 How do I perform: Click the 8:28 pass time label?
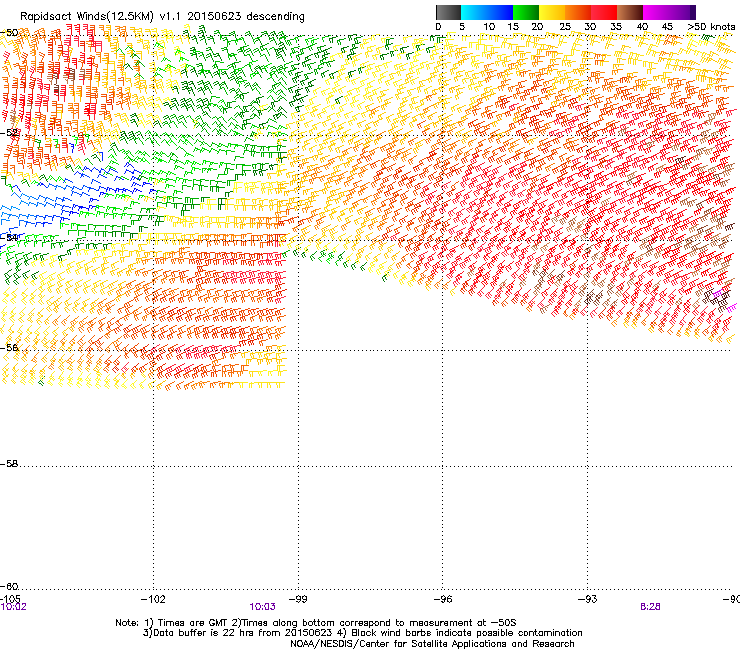(x=650, y=607)
